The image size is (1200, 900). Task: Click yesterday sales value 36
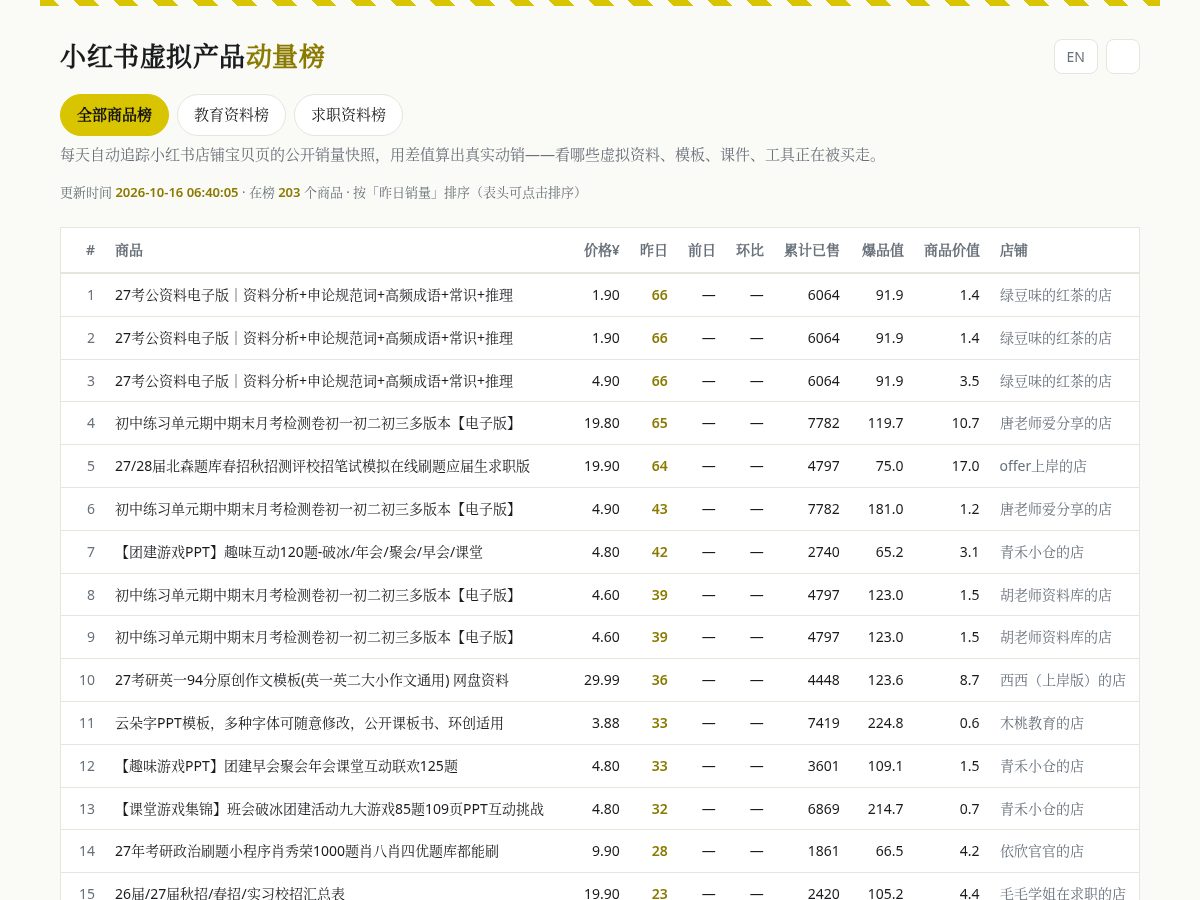[x=660, y=680]
